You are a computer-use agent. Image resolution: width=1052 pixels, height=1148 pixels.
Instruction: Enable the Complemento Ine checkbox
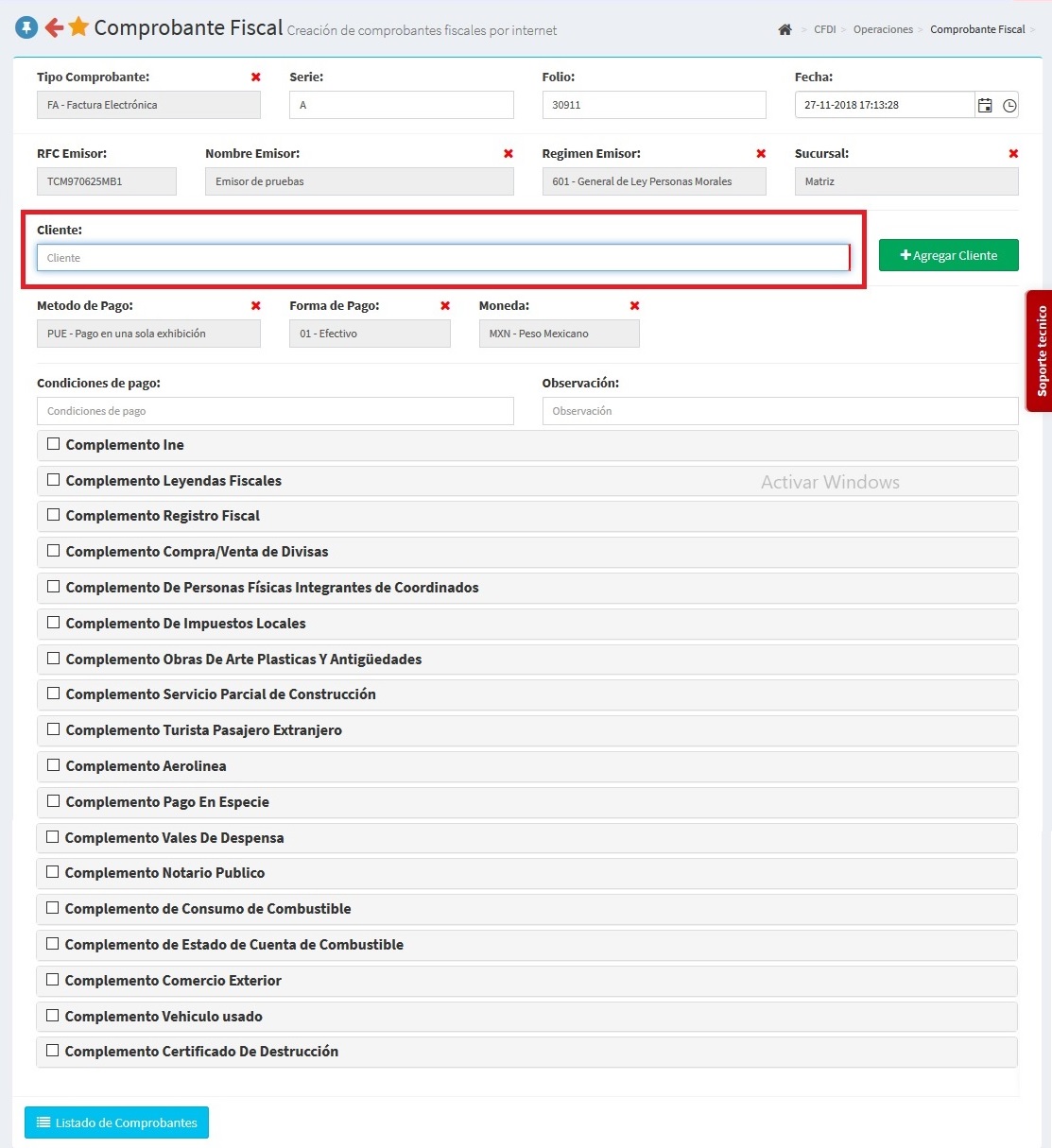pos(54,444)
